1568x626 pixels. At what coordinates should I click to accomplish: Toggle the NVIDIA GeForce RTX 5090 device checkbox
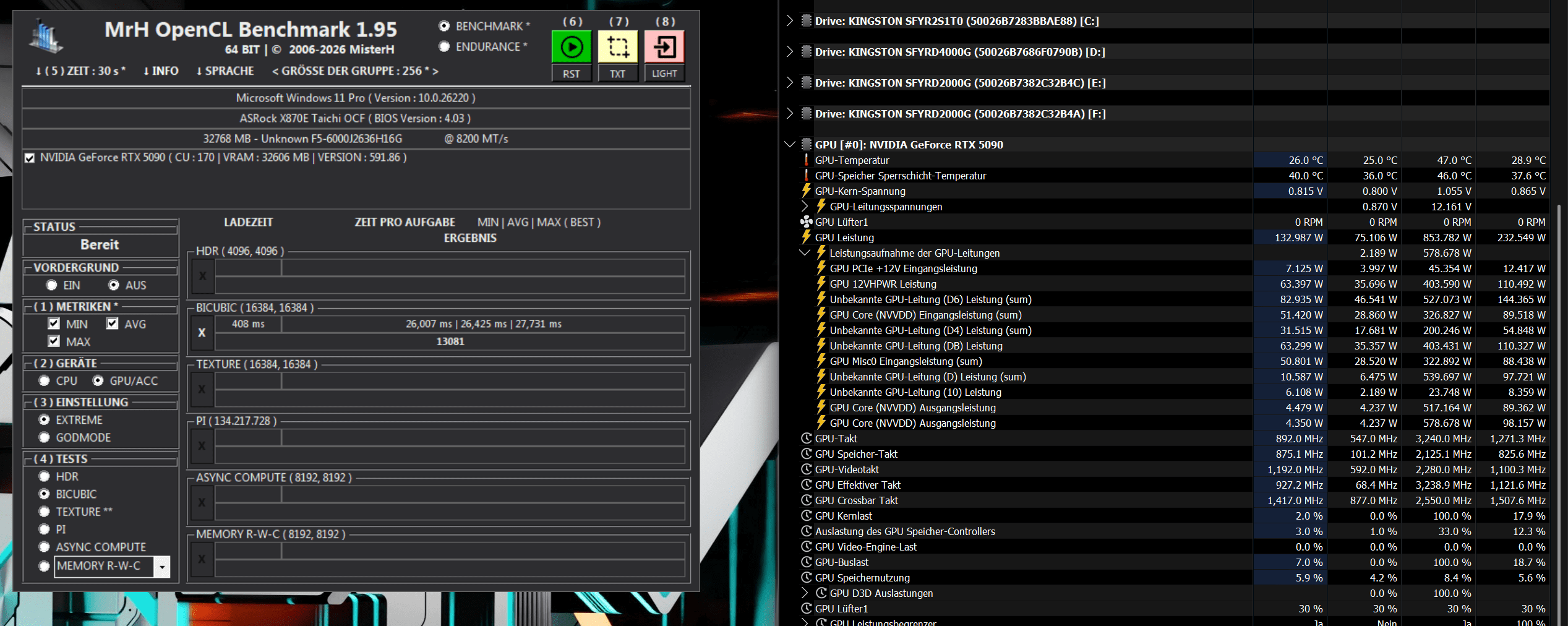30,158
